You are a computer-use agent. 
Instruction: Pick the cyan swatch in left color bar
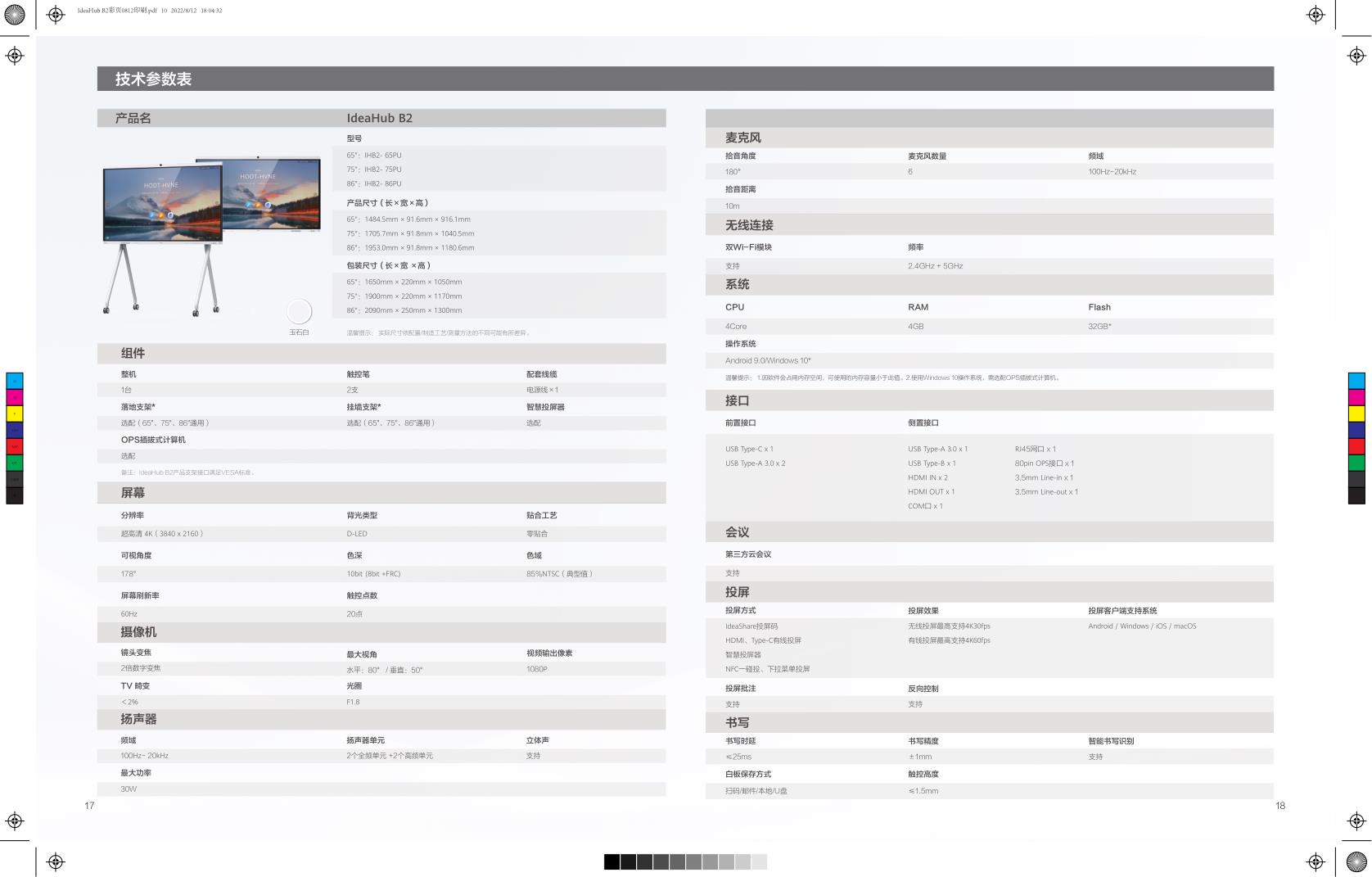(15, 381)
